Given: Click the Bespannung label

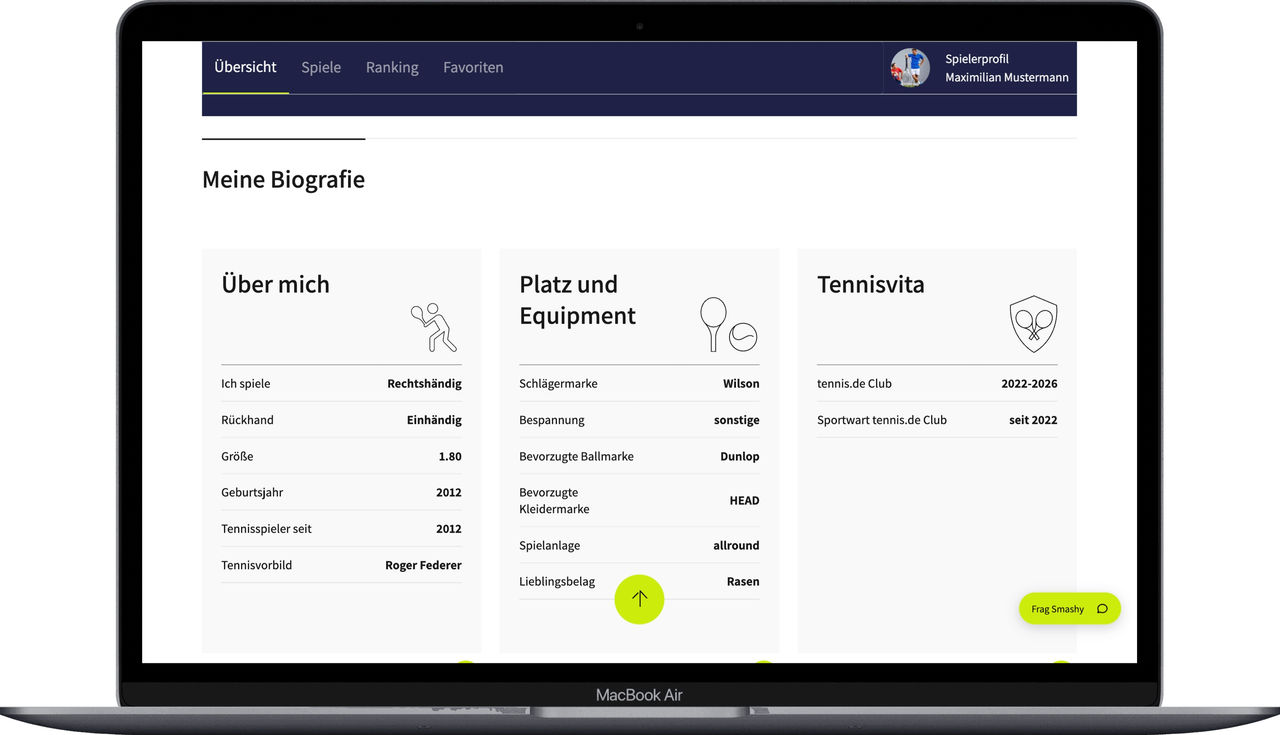Looking at the screenshot, I should click(551, 420).
